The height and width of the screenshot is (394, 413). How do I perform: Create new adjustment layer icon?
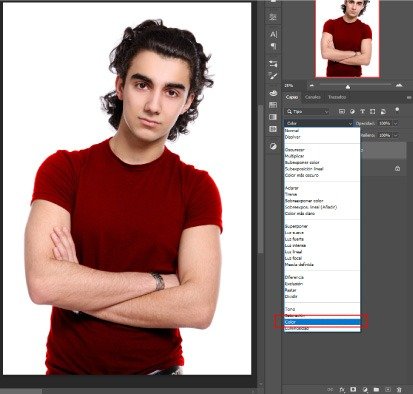[x=365, y=389]
